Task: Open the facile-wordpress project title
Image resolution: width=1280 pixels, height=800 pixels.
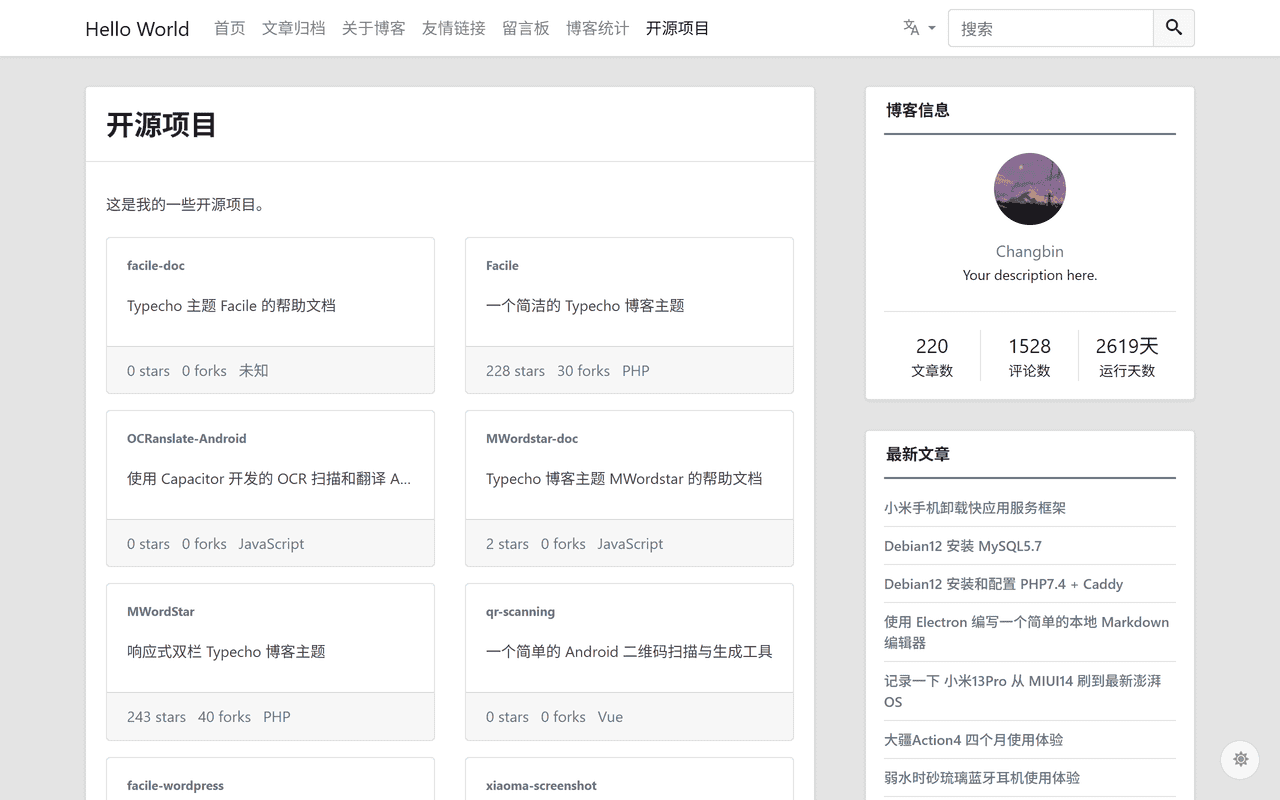Action: [175, 785]
